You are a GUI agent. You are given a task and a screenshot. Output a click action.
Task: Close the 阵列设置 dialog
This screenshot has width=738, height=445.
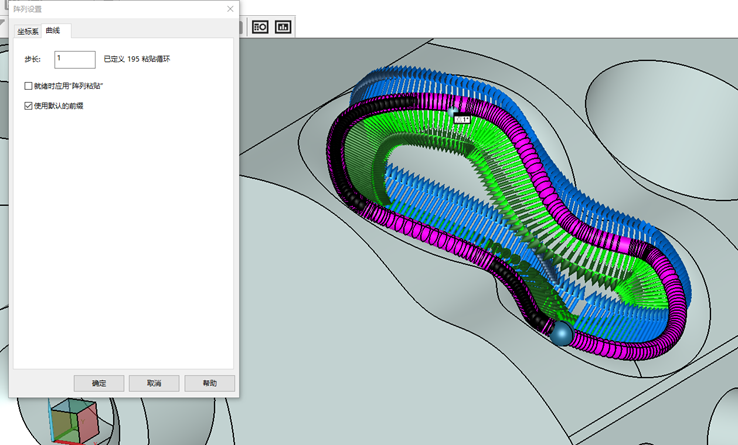[230, 9]
